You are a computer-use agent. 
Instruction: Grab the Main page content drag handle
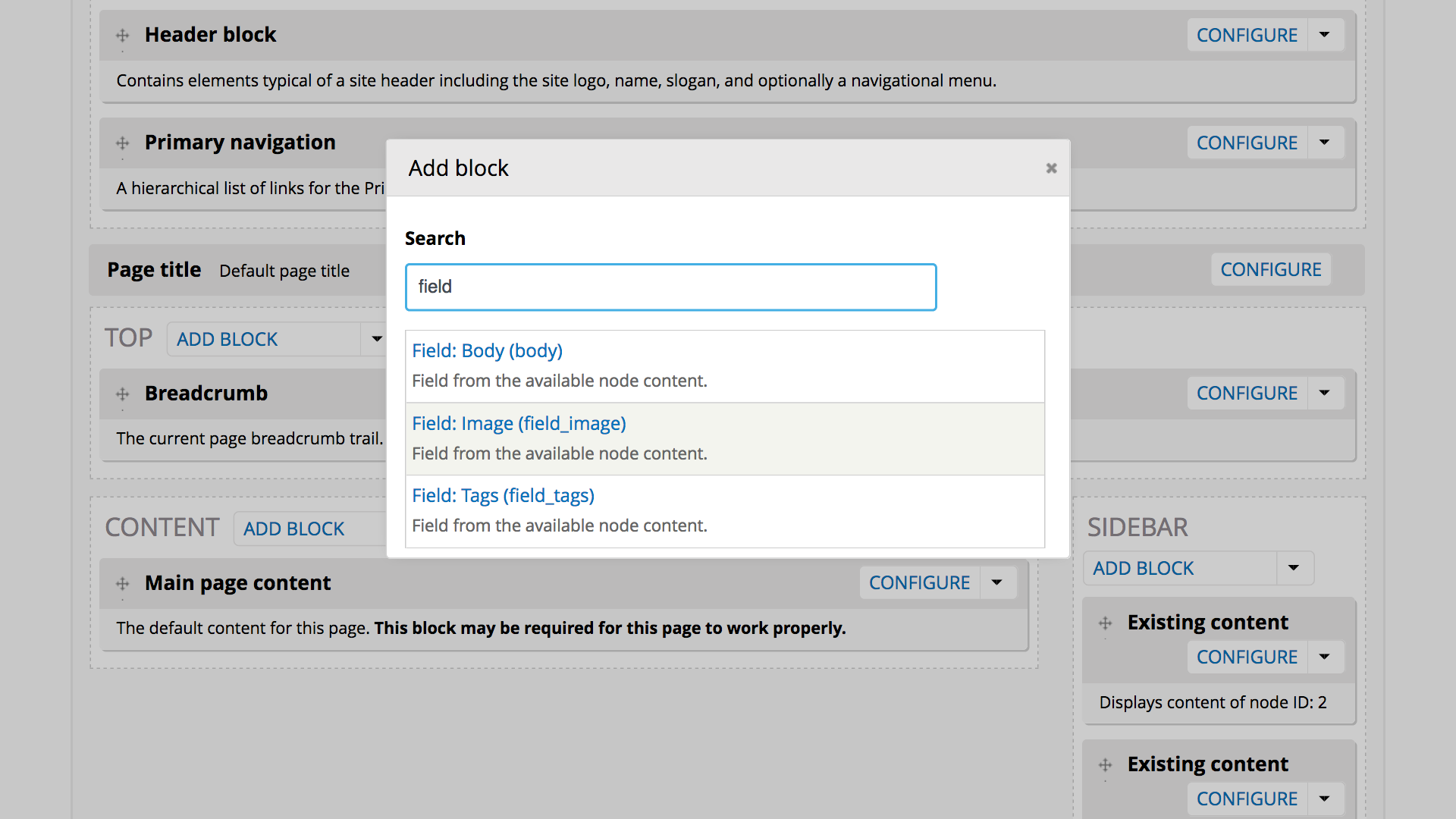pyautogui.click(x=122, y=584)
